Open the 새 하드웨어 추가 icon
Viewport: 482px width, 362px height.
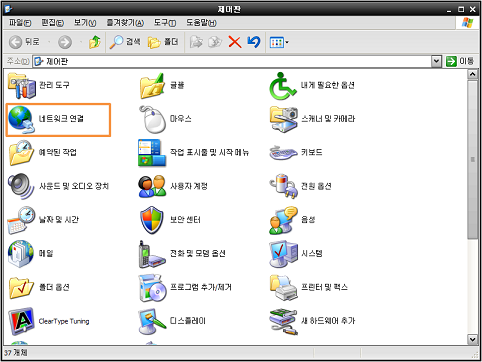283,321
